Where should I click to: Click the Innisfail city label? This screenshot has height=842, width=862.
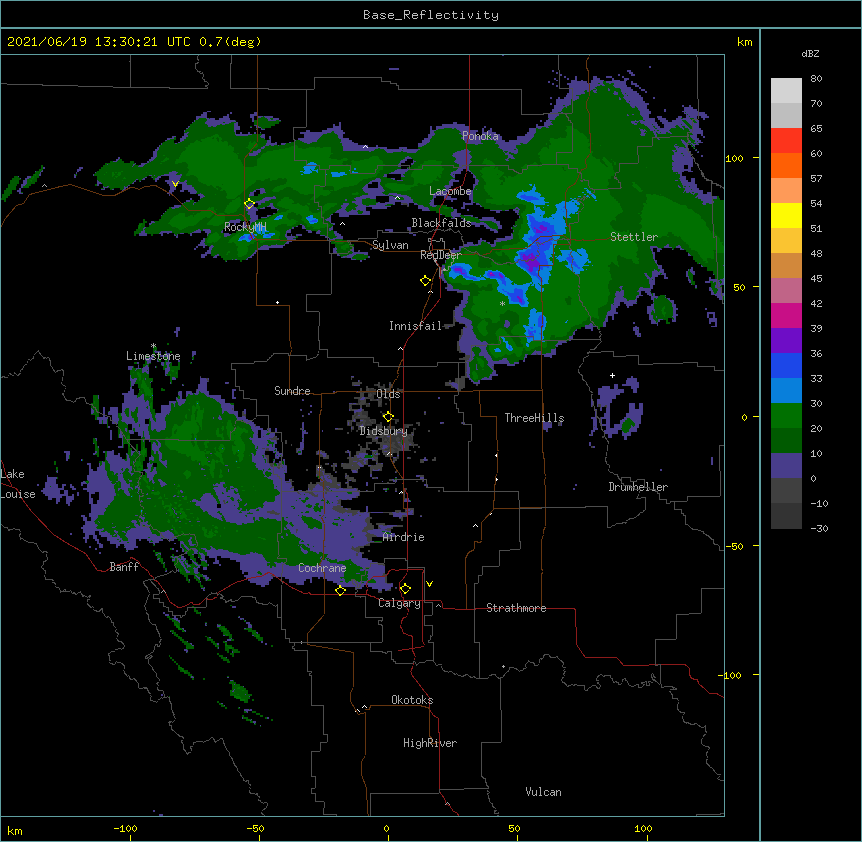415,326
